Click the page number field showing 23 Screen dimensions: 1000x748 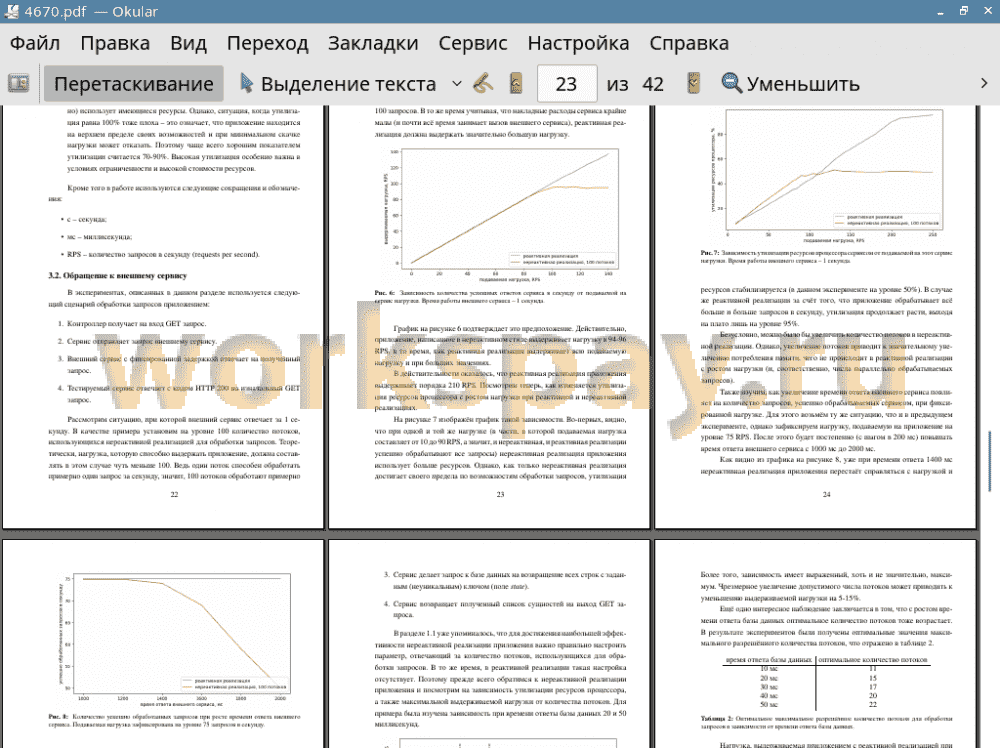[566, 84]
